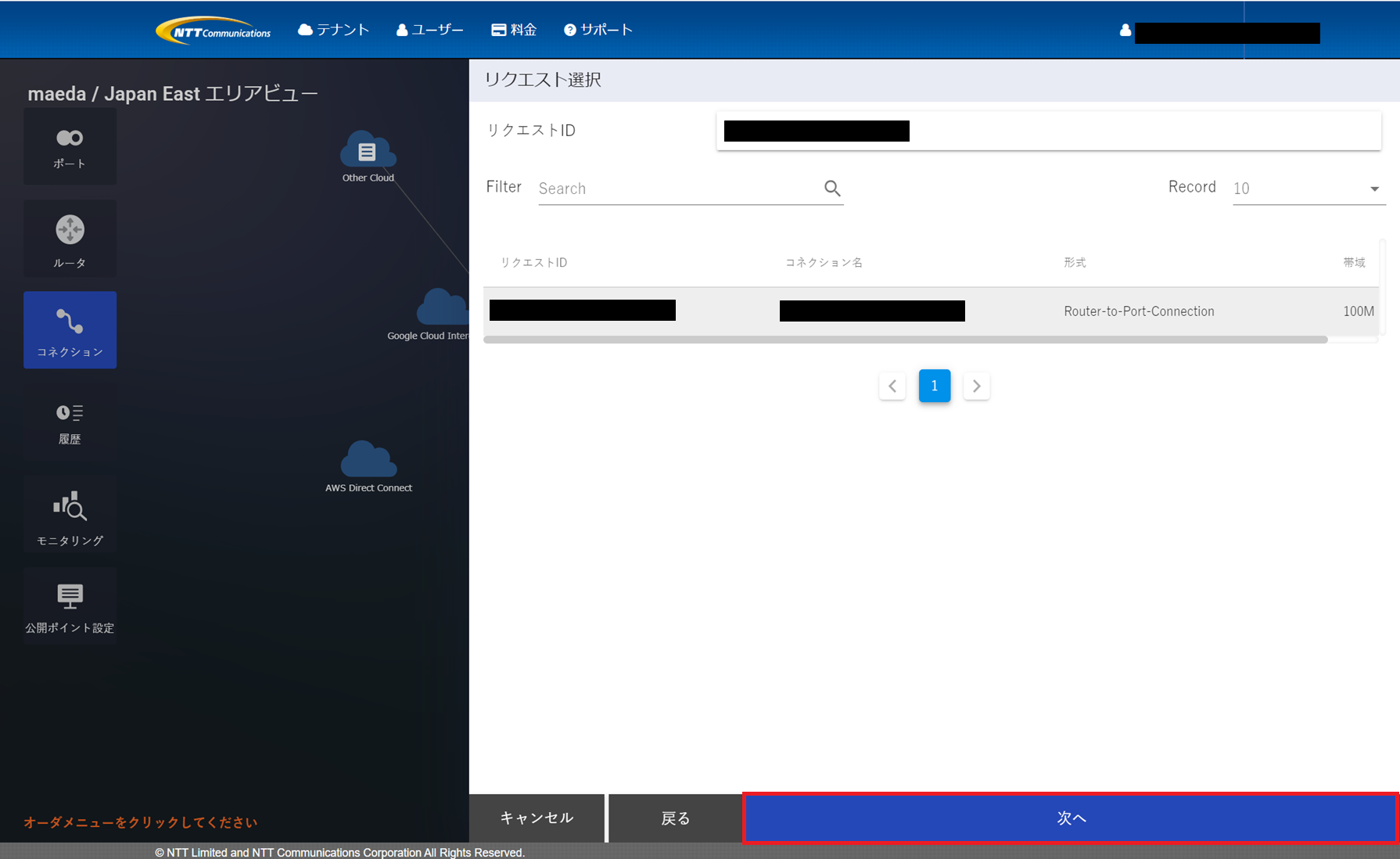Click the Other Cloud icon in map
The width and height of the screenshot is (1400, 859).
(x=368, y=151)
